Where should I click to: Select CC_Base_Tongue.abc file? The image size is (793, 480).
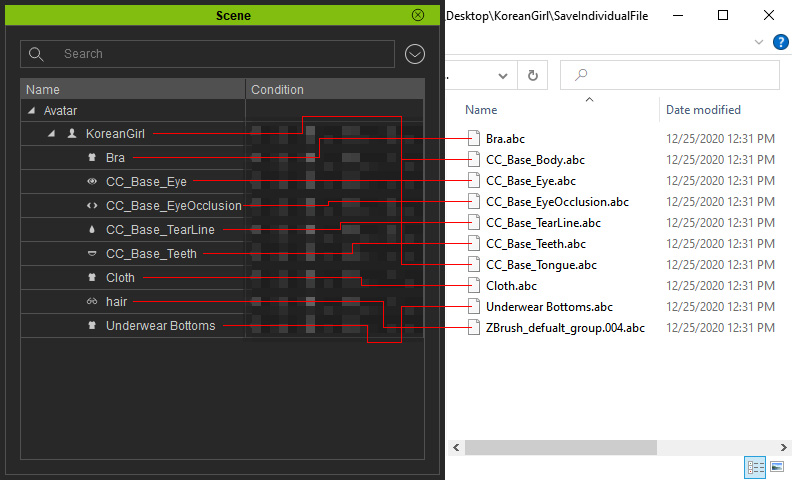point(541,265)
